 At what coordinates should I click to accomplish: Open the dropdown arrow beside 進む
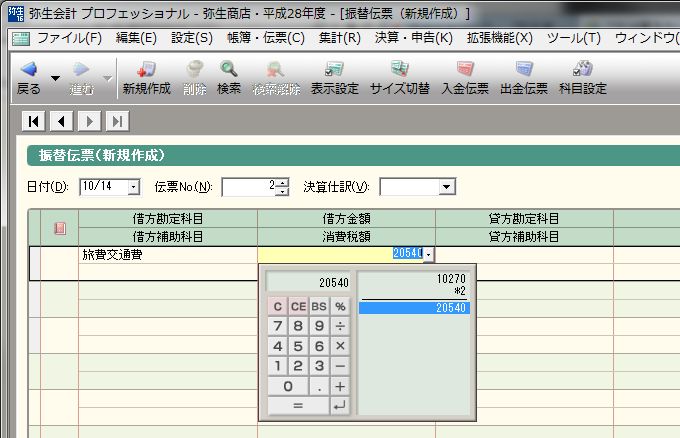(x=107, y=78)
